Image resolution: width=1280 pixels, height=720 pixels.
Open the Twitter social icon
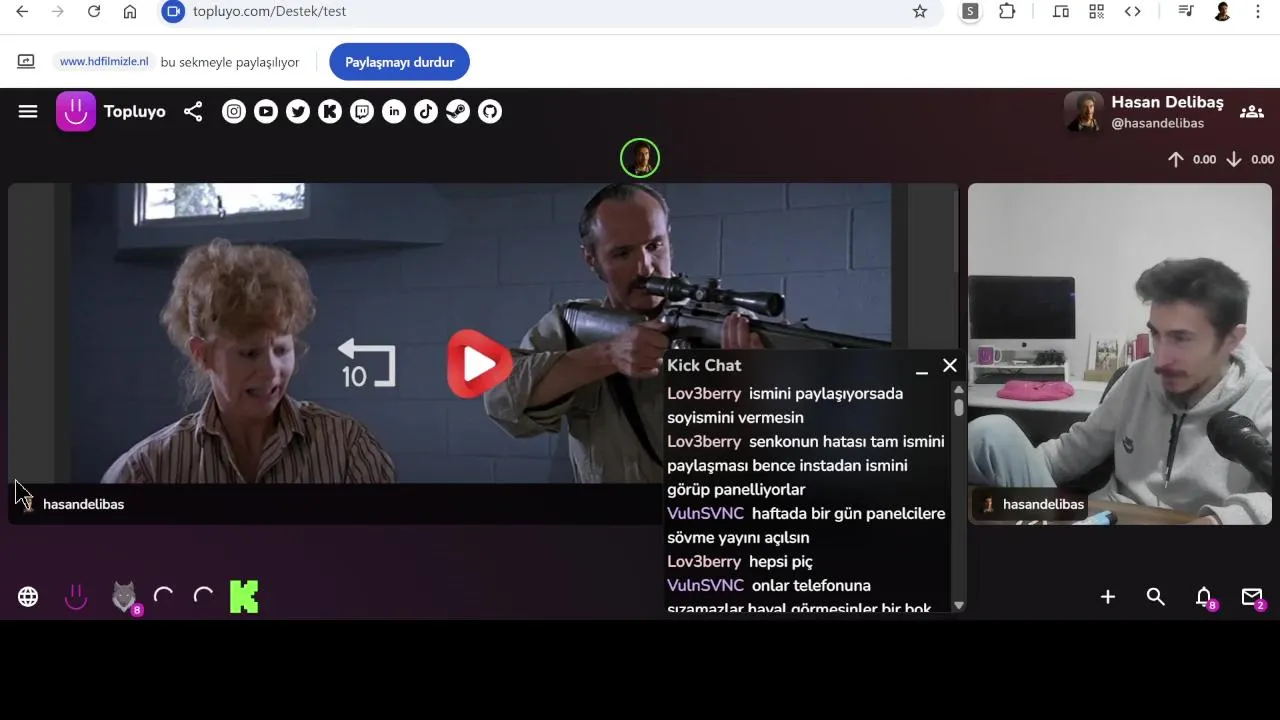click(298, 112)
